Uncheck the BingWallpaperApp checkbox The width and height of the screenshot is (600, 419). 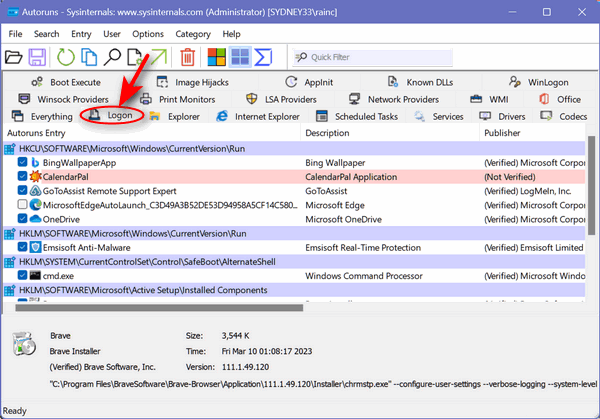22,162
